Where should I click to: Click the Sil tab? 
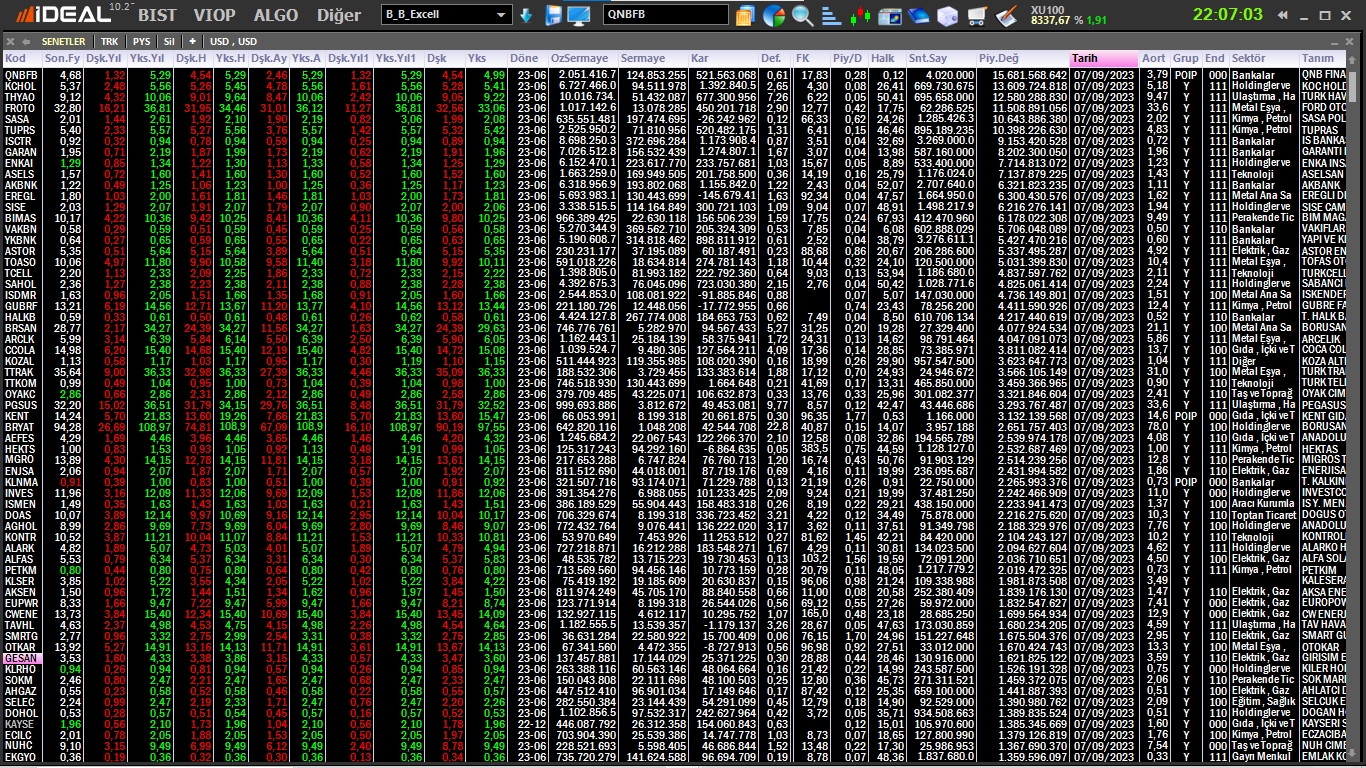click(169, 41)
